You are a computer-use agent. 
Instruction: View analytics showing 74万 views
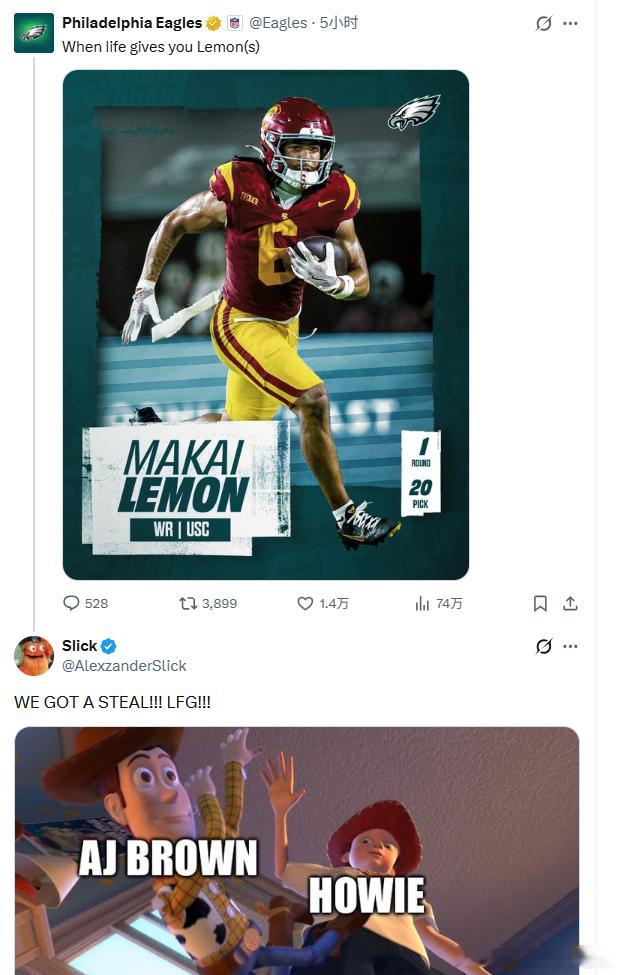pos(438,603)
